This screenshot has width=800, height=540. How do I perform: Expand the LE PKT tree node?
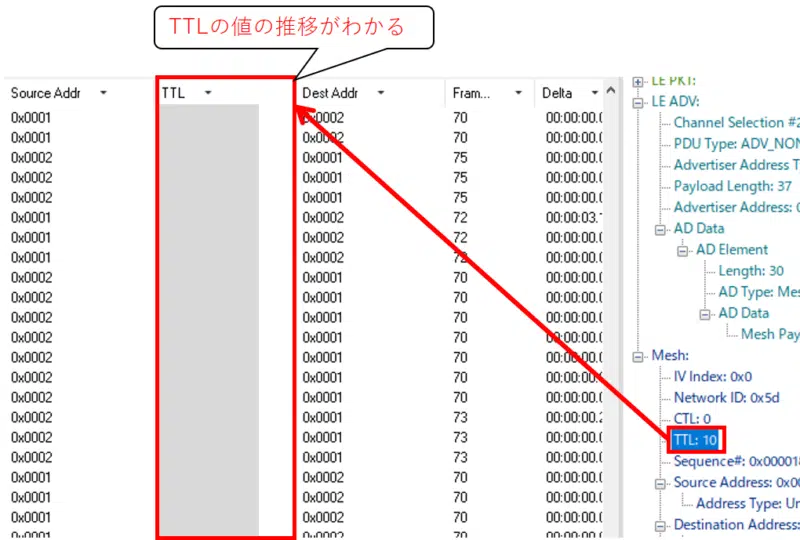(638, 80)
